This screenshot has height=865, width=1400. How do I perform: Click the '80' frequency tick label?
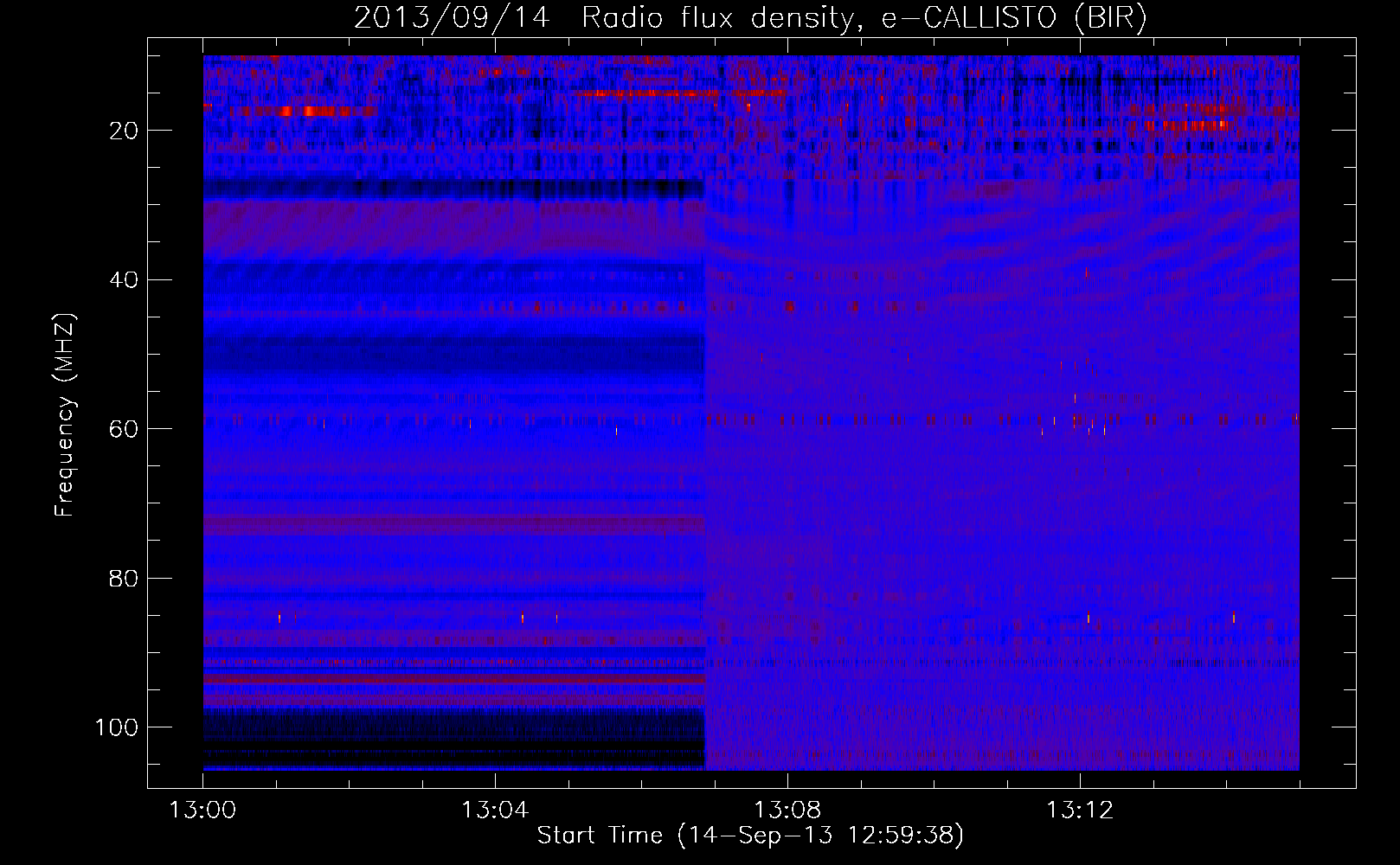124,579
